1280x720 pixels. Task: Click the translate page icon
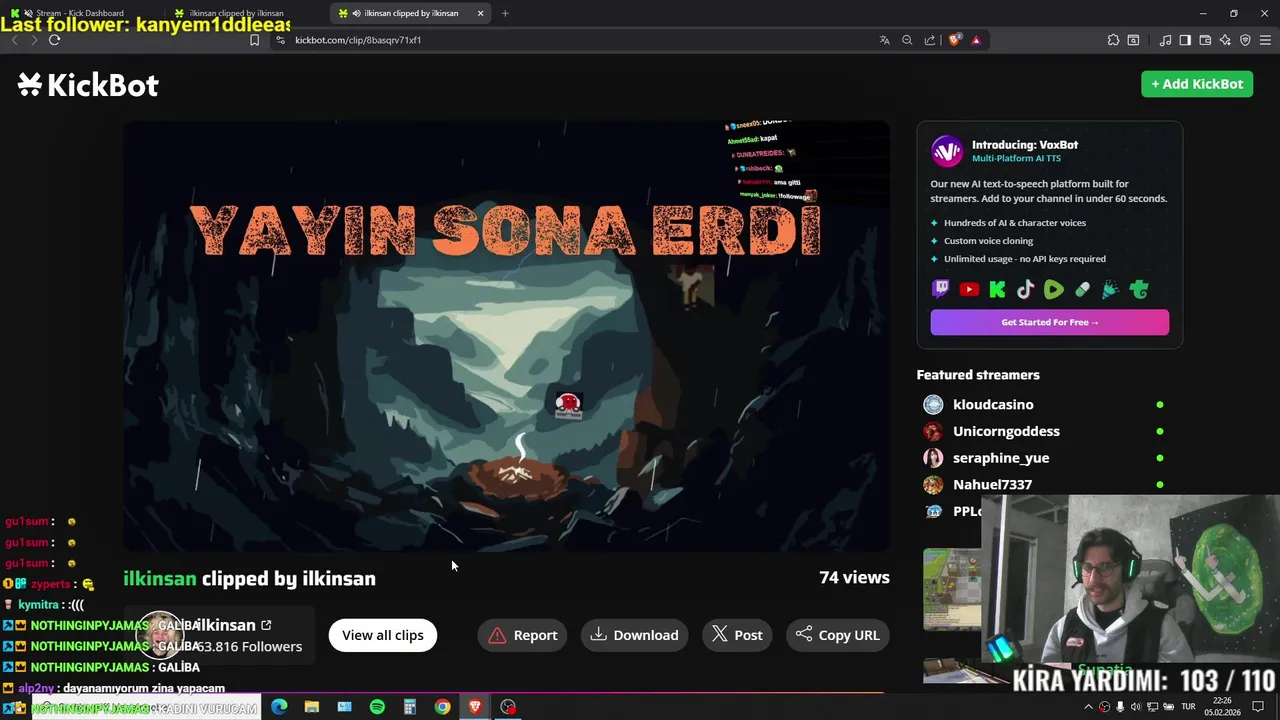(x=884, y=40)
